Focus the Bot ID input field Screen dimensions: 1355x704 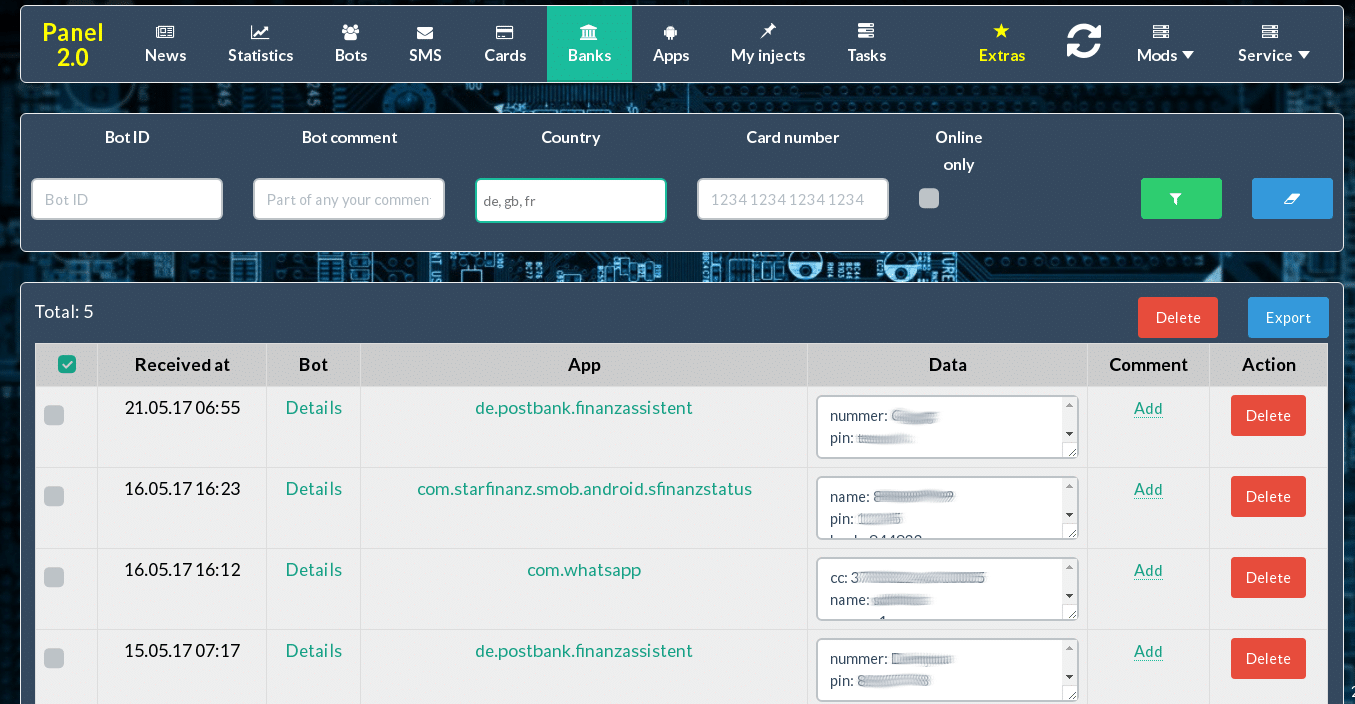[127, 199]
